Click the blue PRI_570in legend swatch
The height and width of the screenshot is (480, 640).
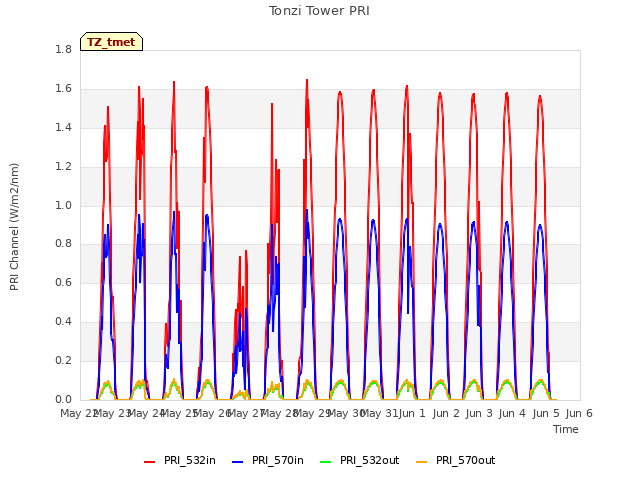point(238,462)
